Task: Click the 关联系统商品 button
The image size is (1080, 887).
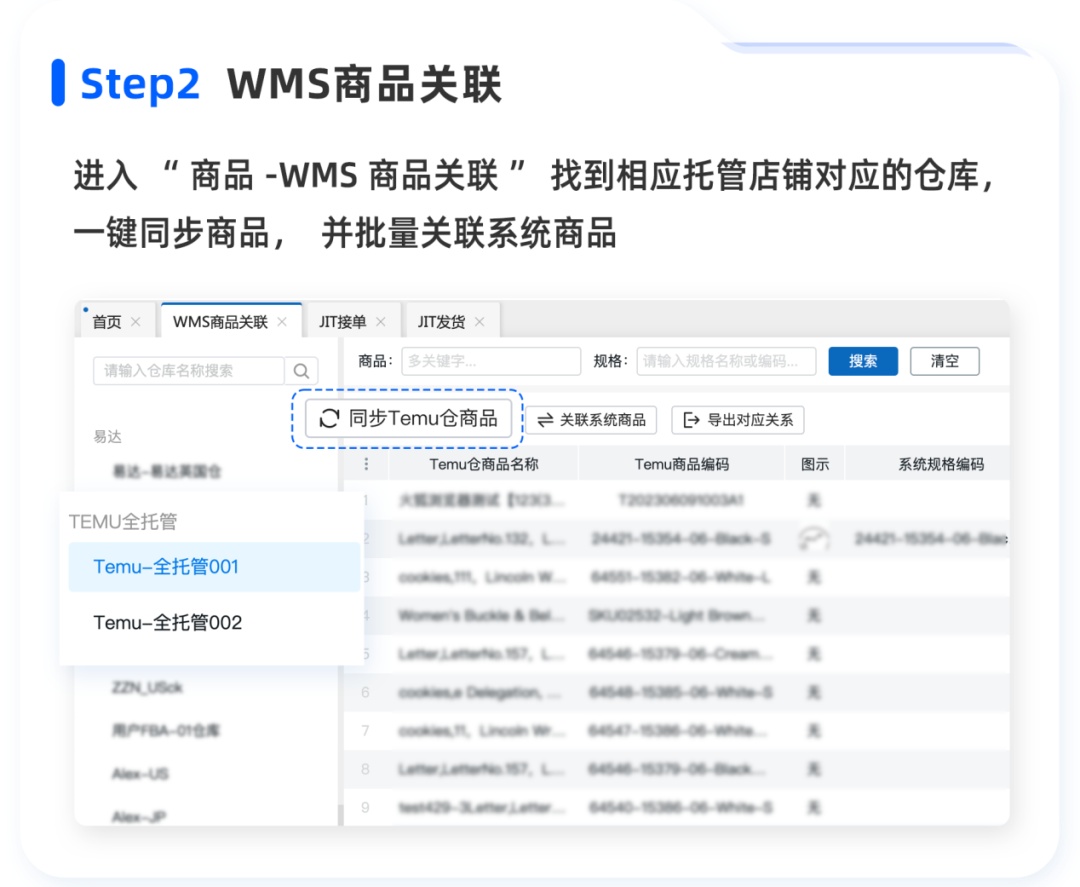Action: (592, 420)
